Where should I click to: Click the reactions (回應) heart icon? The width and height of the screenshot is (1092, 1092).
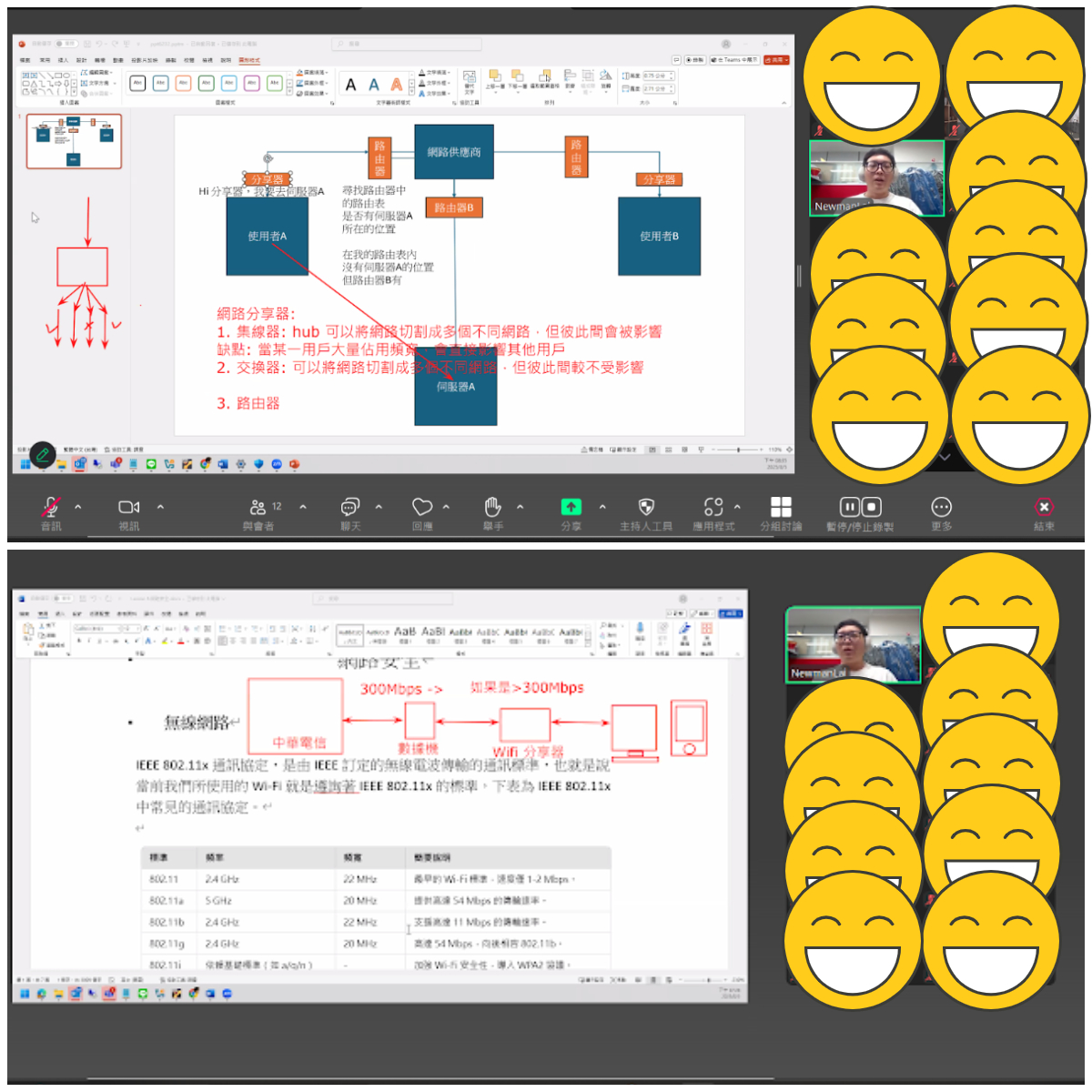point(422,508)
